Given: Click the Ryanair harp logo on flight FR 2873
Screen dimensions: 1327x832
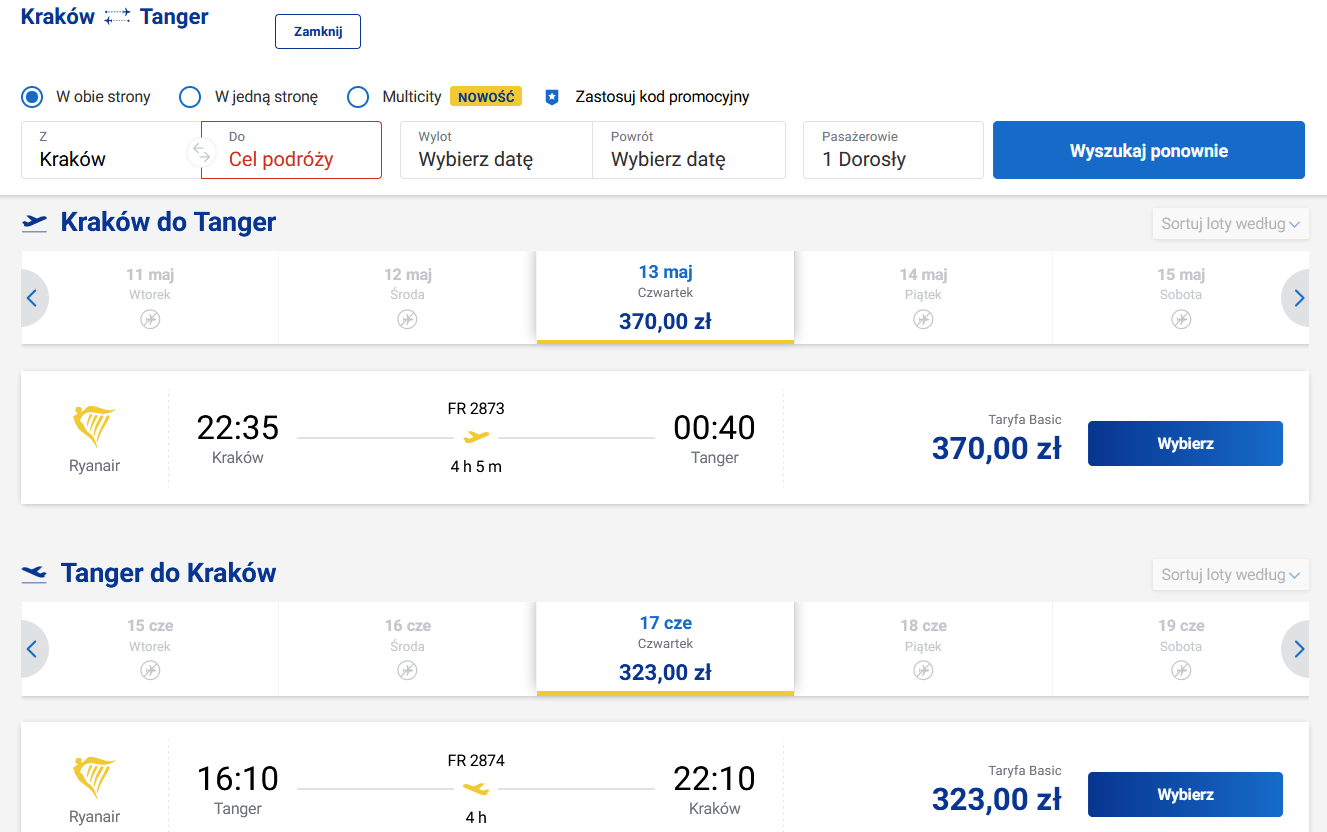Looking at the screenshot, I should [95, 428].
